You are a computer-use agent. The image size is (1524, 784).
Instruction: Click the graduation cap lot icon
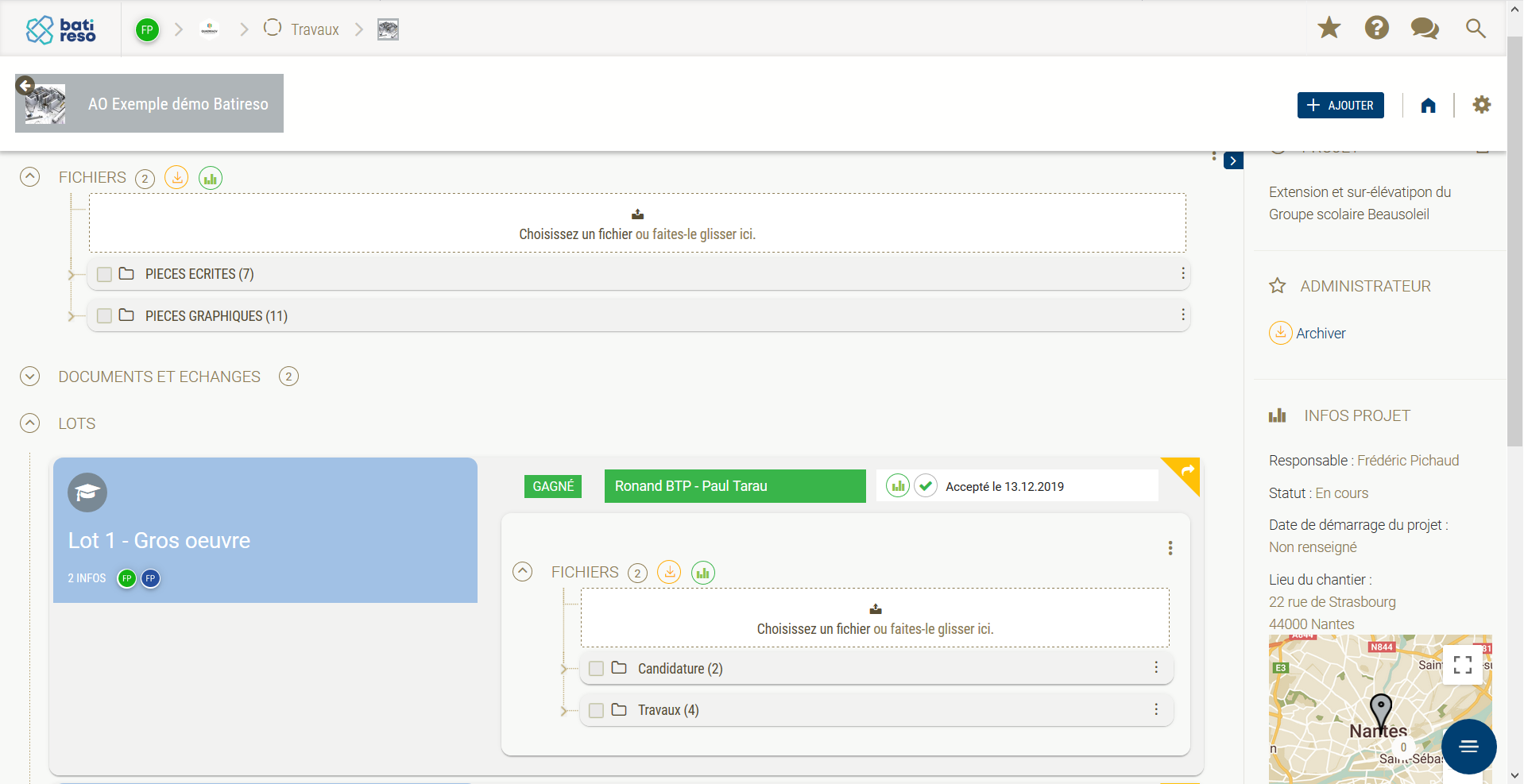pos(87,493)
